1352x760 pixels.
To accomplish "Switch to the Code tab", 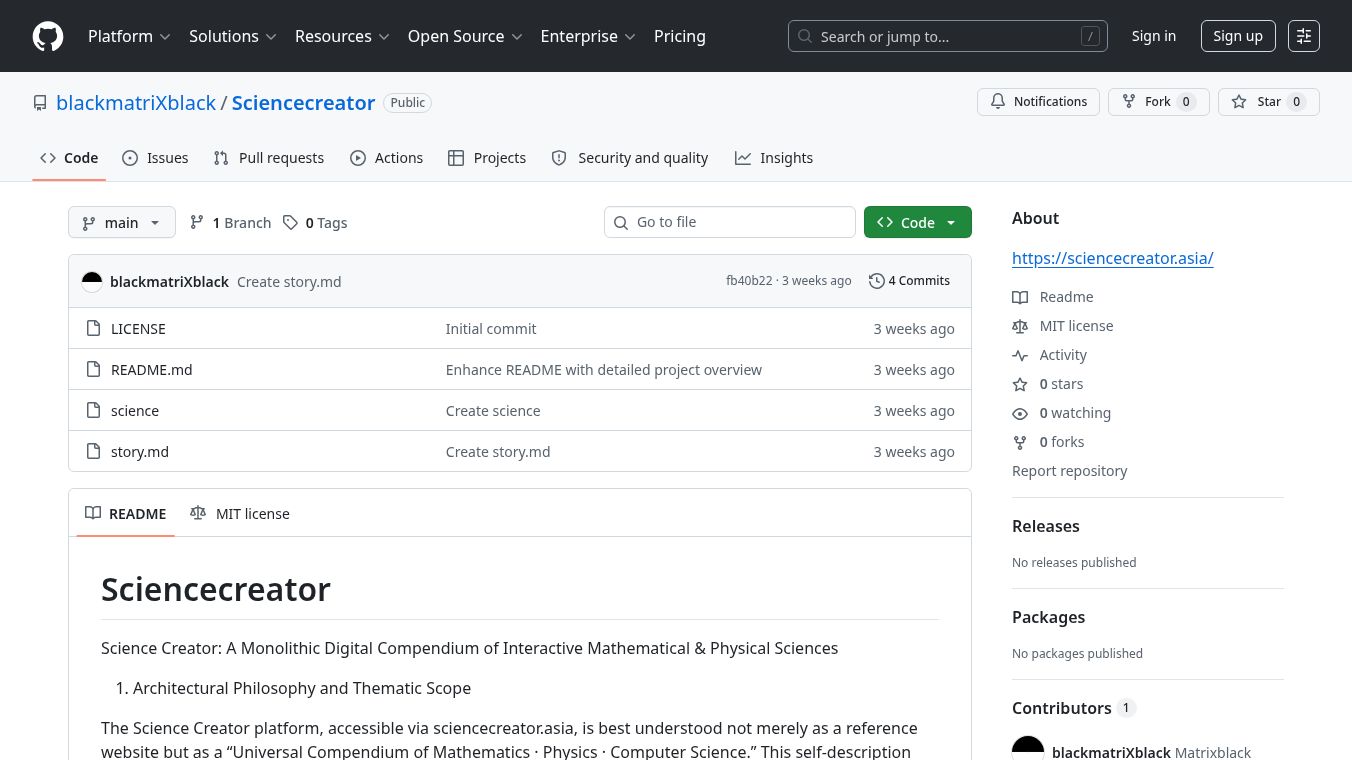I will click(x=69, y=158).
